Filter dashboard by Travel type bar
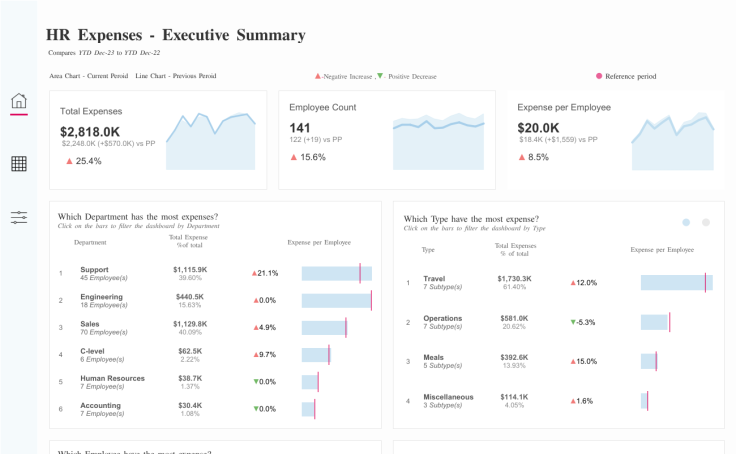The image size is (736, 454). [677, 283]
